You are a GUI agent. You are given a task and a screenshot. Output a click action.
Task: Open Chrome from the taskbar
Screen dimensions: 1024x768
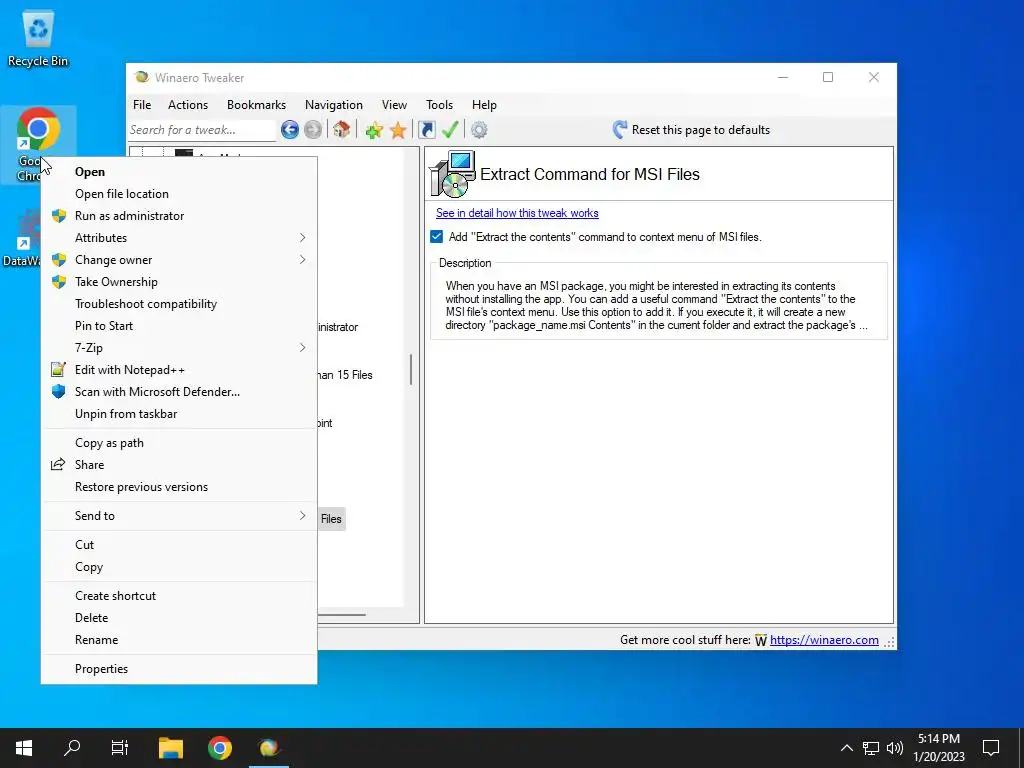[x=220, y=748]
